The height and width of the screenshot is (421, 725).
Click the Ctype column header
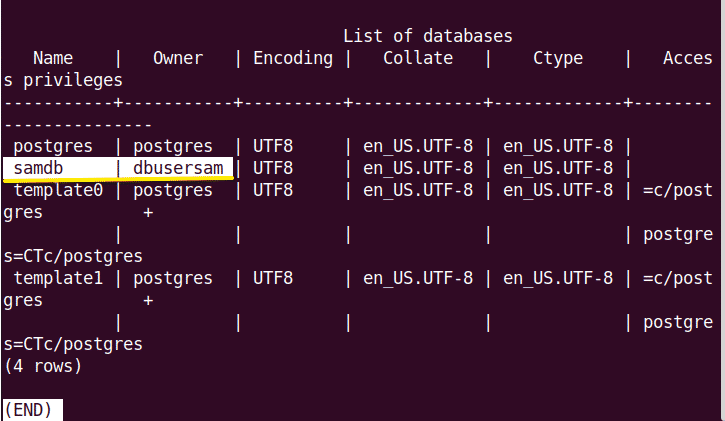[x=558, y=58]
